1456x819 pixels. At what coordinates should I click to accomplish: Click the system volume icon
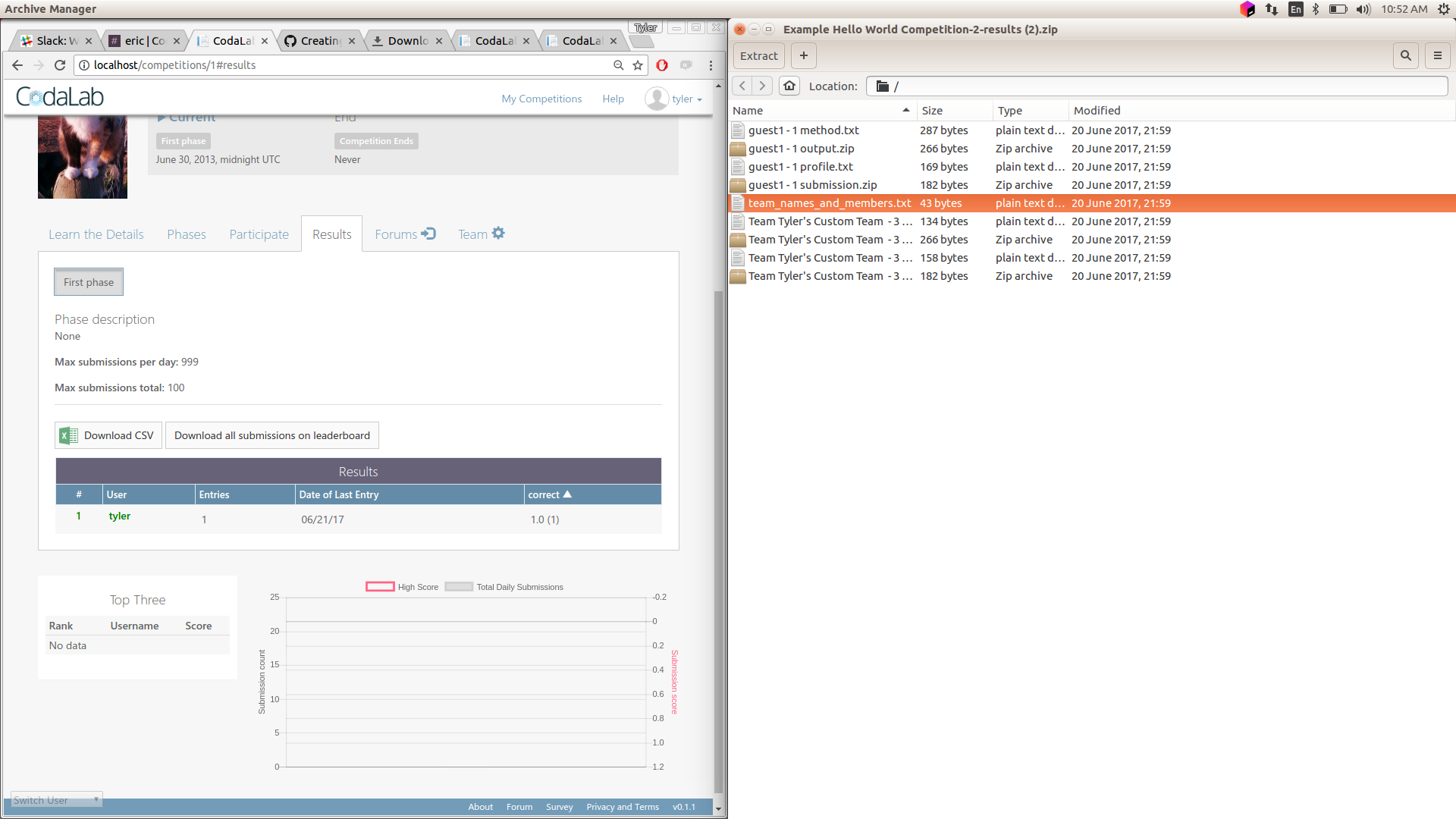click(1363, 9)
